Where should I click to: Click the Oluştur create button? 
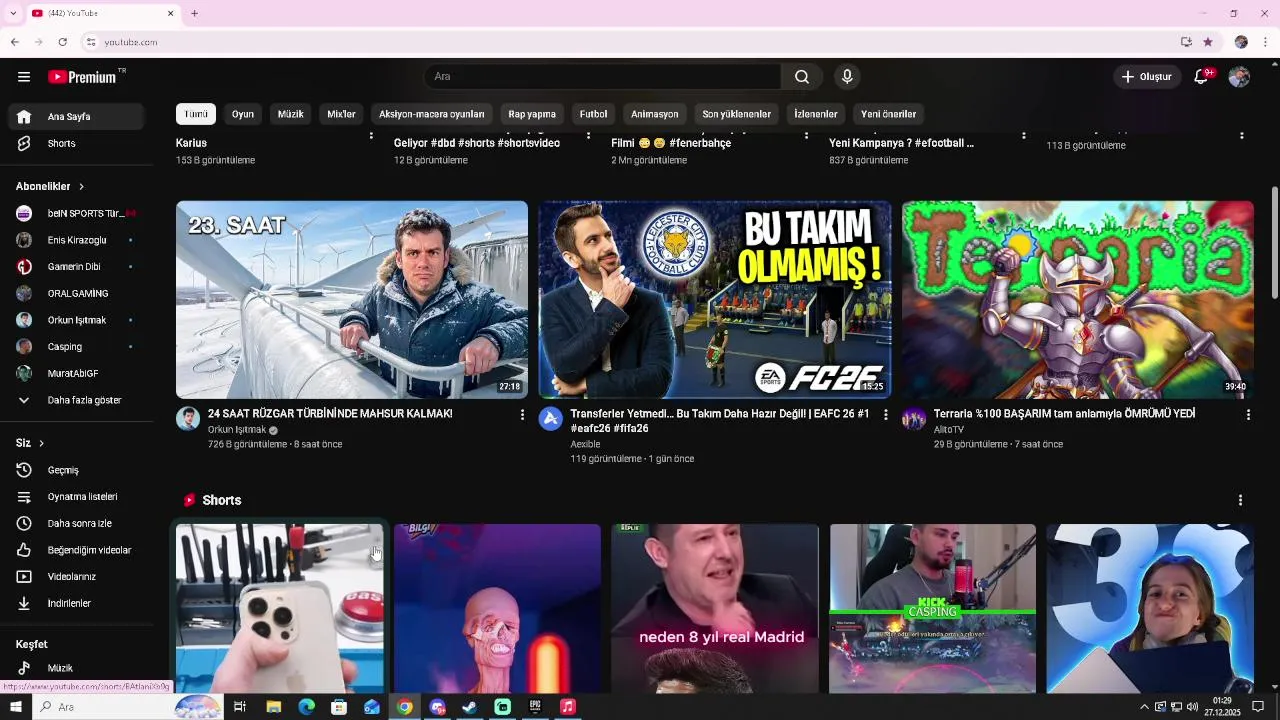pyautogui.click(x=1147, y=77)
